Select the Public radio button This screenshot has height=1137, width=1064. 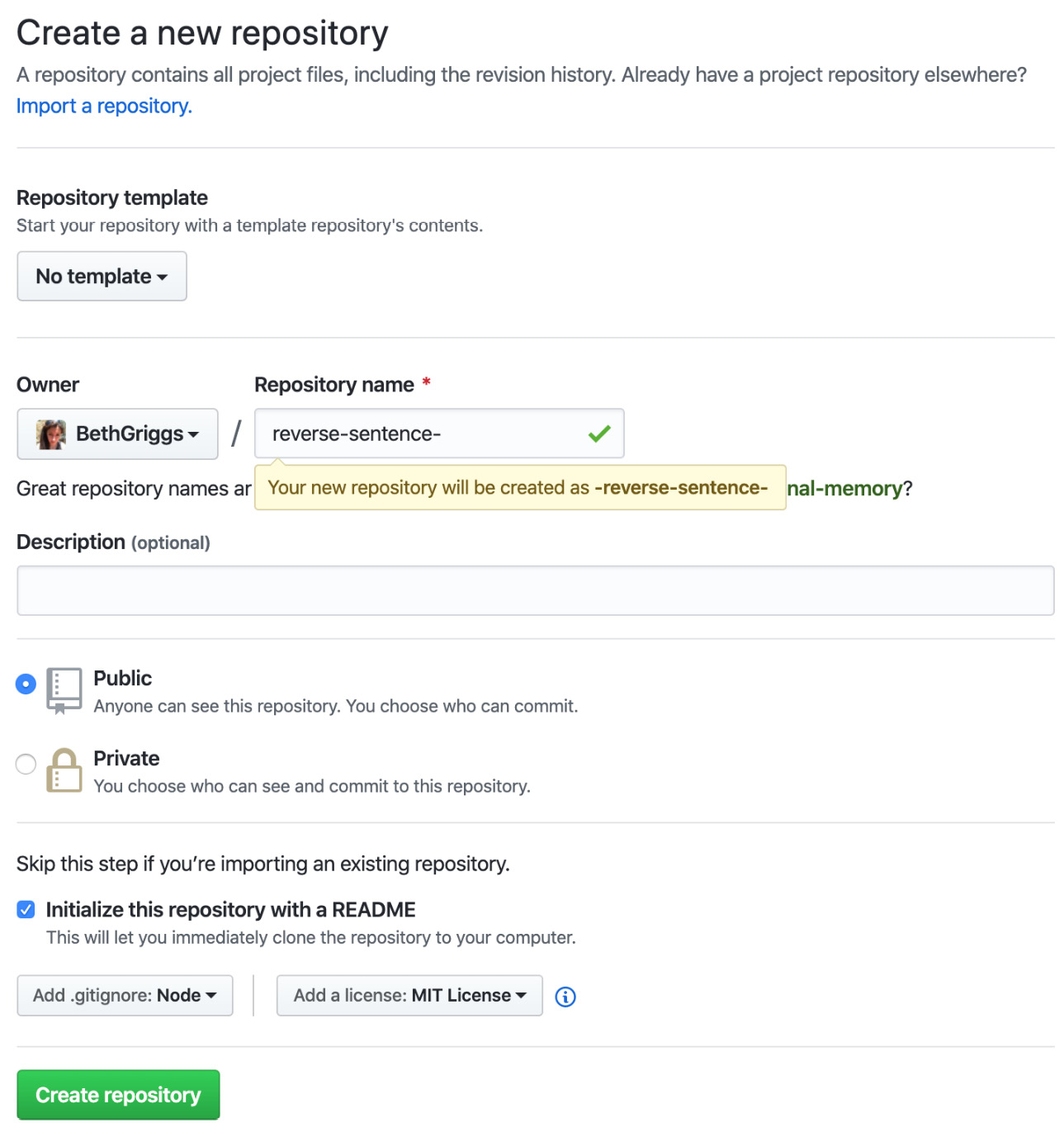26,684
